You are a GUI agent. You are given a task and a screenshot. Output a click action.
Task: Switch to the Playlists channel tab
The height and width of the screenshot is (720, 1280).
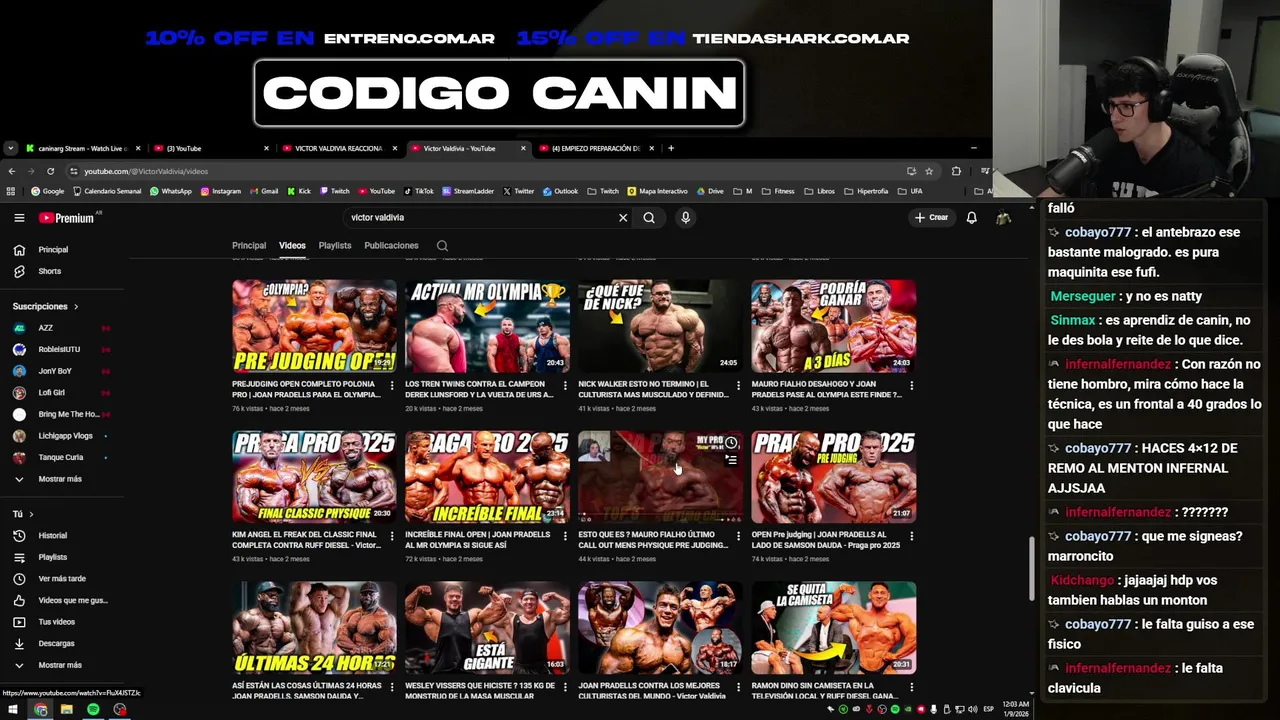[335, 245]
